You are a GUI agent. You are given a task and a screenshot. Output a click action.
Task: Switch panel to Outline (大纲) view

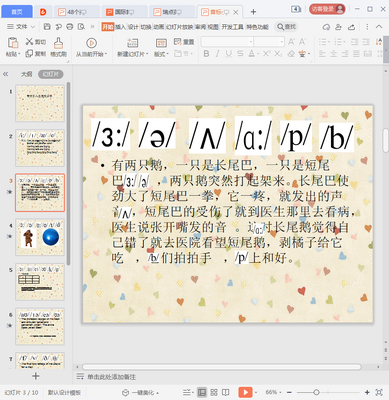click(x=27, y=74)
